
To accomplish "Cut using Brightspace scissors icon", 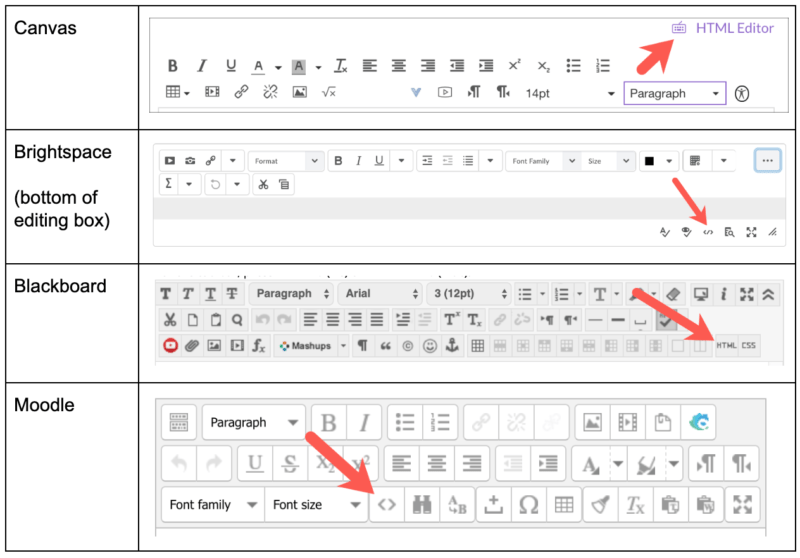I will [263, 184].
